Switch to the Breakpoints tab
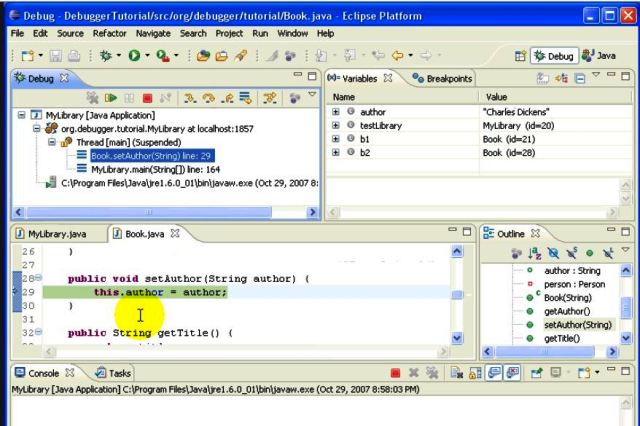640x426 pixels. 442,78
